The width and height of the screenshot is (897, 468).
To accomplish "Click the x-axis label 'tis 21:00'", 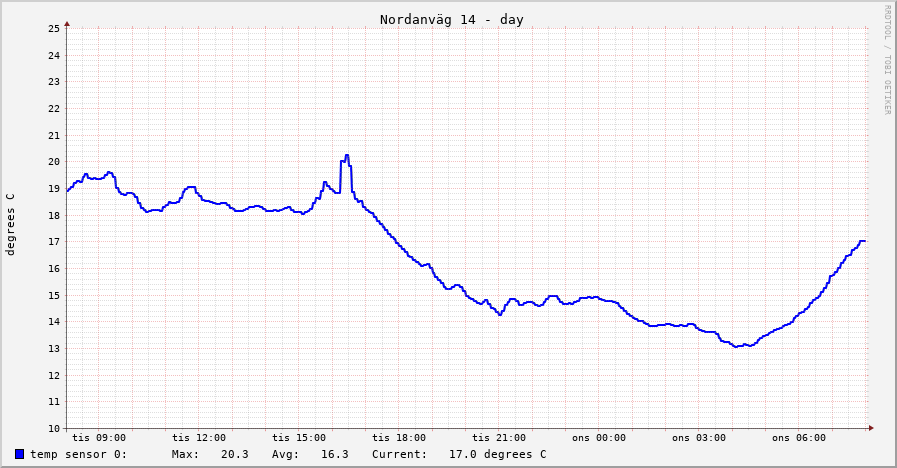I will click(x=499, y=438).
